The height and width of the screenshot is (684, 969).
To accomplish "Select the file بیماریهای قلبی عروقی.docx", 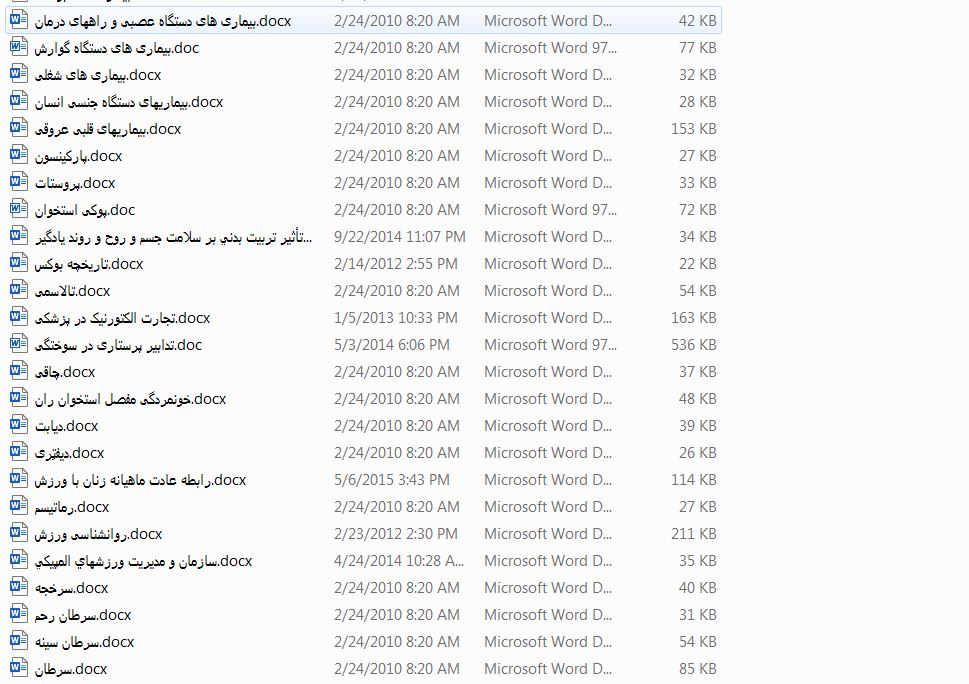I will pyautogui.click(x=108, y=129).
